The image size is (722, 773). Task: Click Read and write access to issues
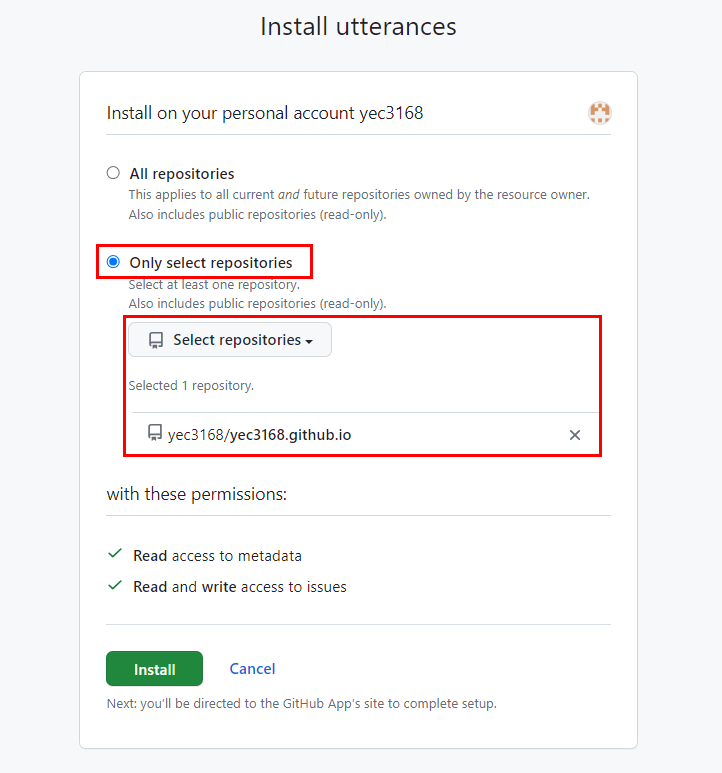point(240,587)
